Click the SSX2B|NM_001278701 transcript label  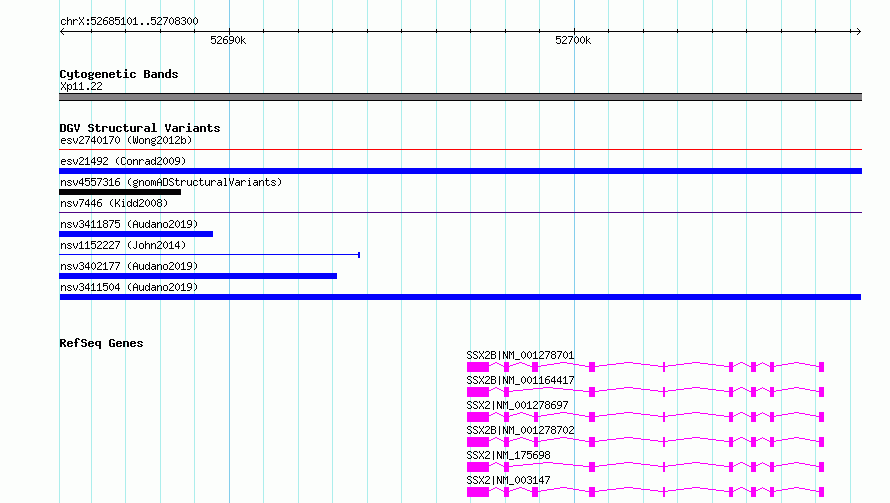(x=520, y=355)
